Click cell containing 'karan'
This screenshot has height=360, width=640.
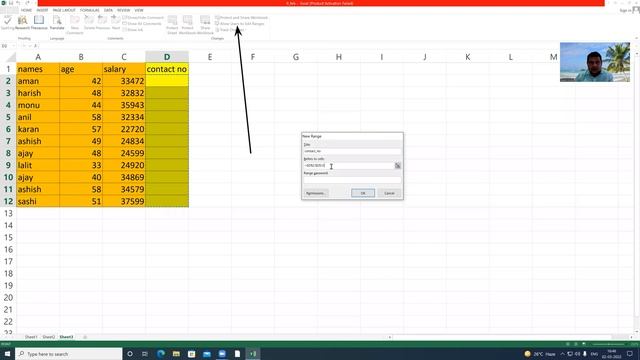click(38, 129)
